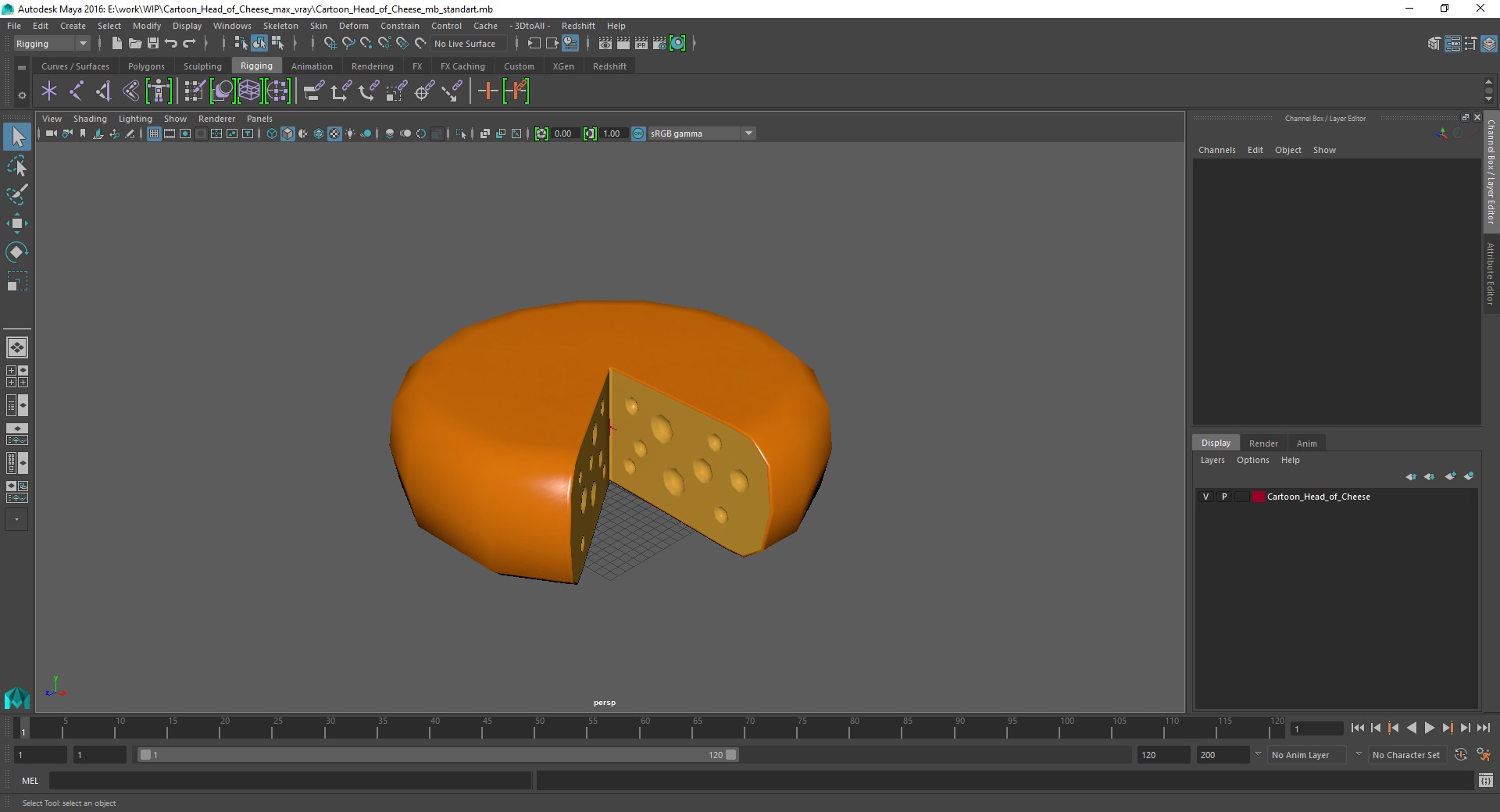1500x812 pixels.
Task: Click the Parent constraint shelf icon
Action: (x=314, y=91)
